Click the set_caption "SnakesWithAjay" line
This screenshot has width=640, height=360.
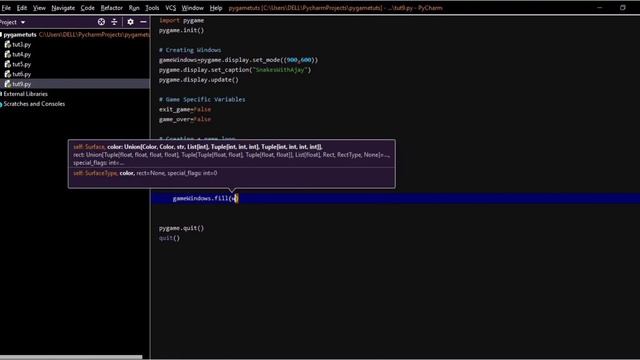[235, 70]
